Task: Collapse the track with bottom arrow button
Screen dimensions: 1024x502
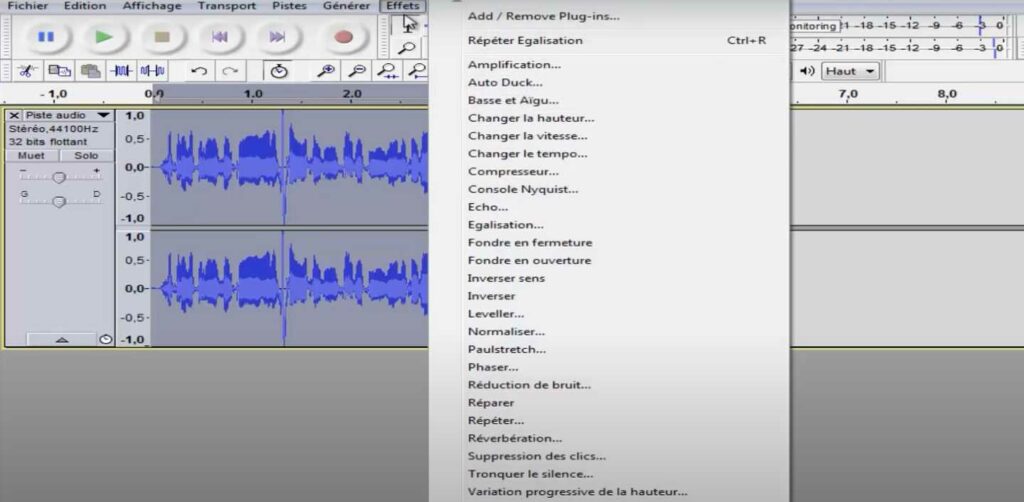Action: tap(61, 339)
